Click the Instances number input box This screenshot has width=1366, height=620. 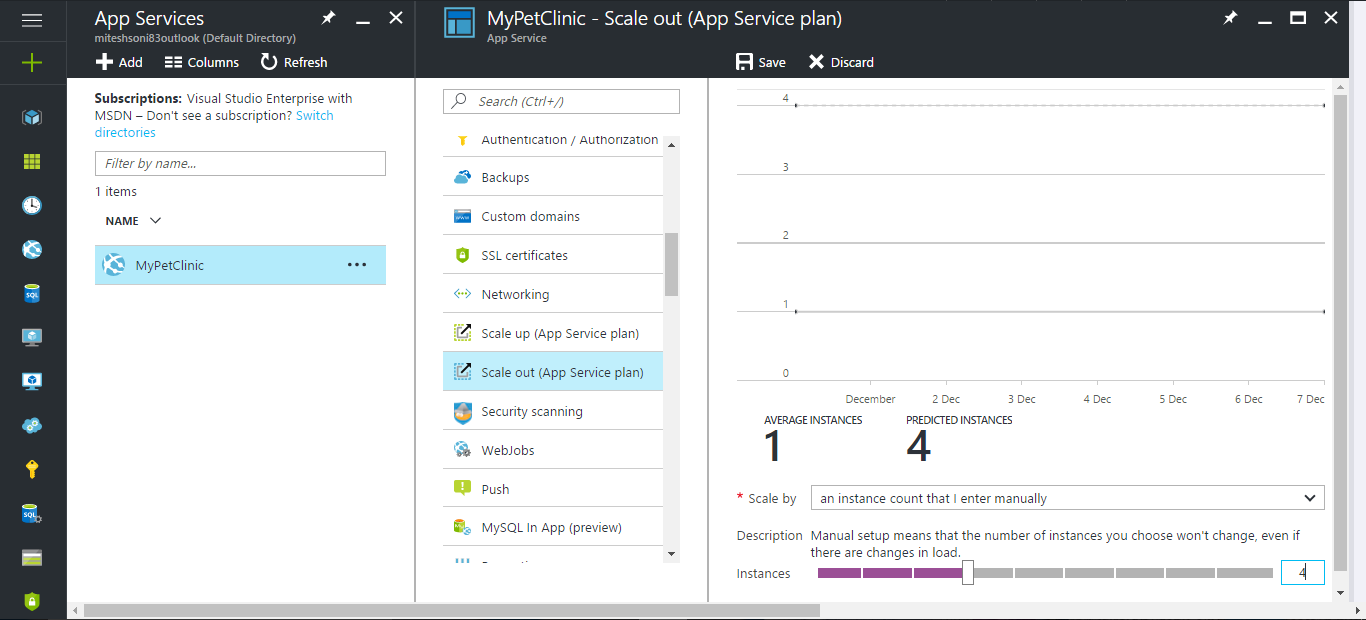[1303, 573]
